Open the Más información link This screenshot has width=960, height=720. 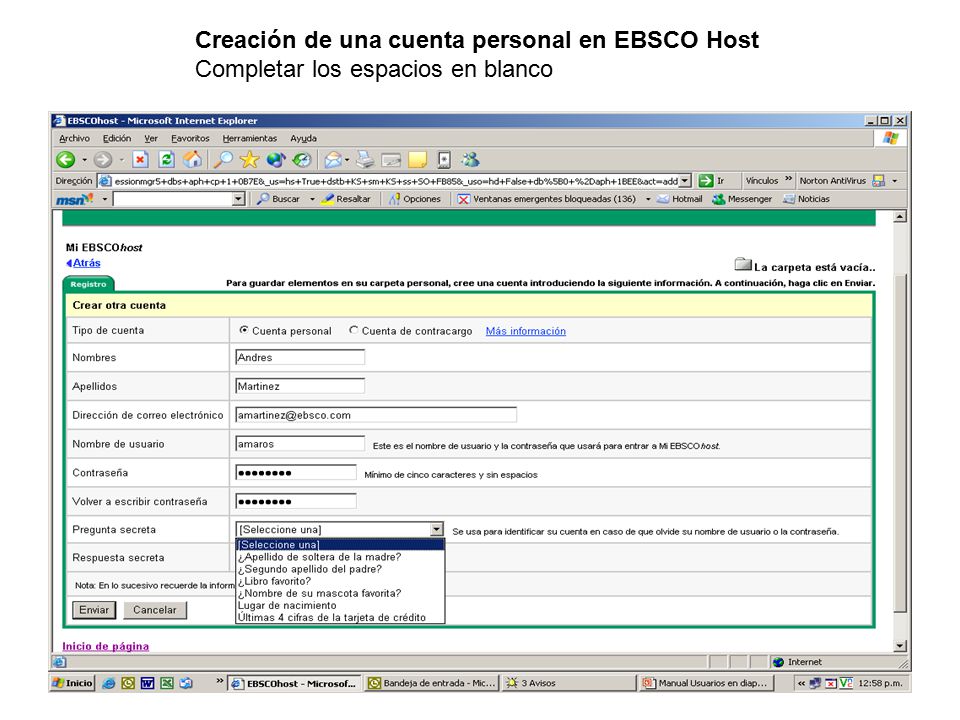(x=526, y=331)
